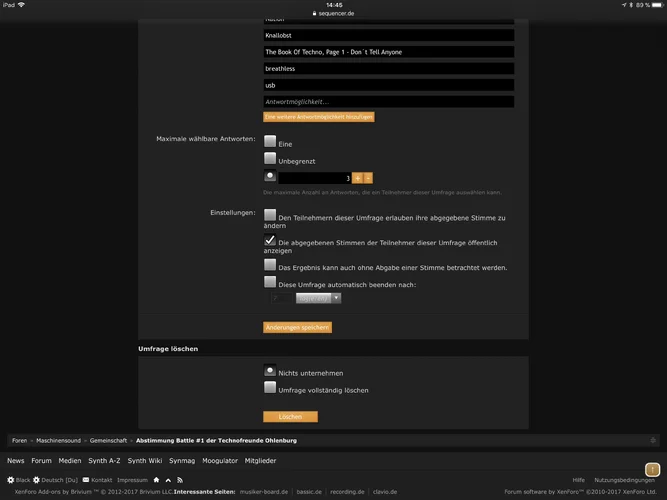Screen dimensions: 667x500
Task: Enable allowing voters to change their vote
Action: point(270,214)
